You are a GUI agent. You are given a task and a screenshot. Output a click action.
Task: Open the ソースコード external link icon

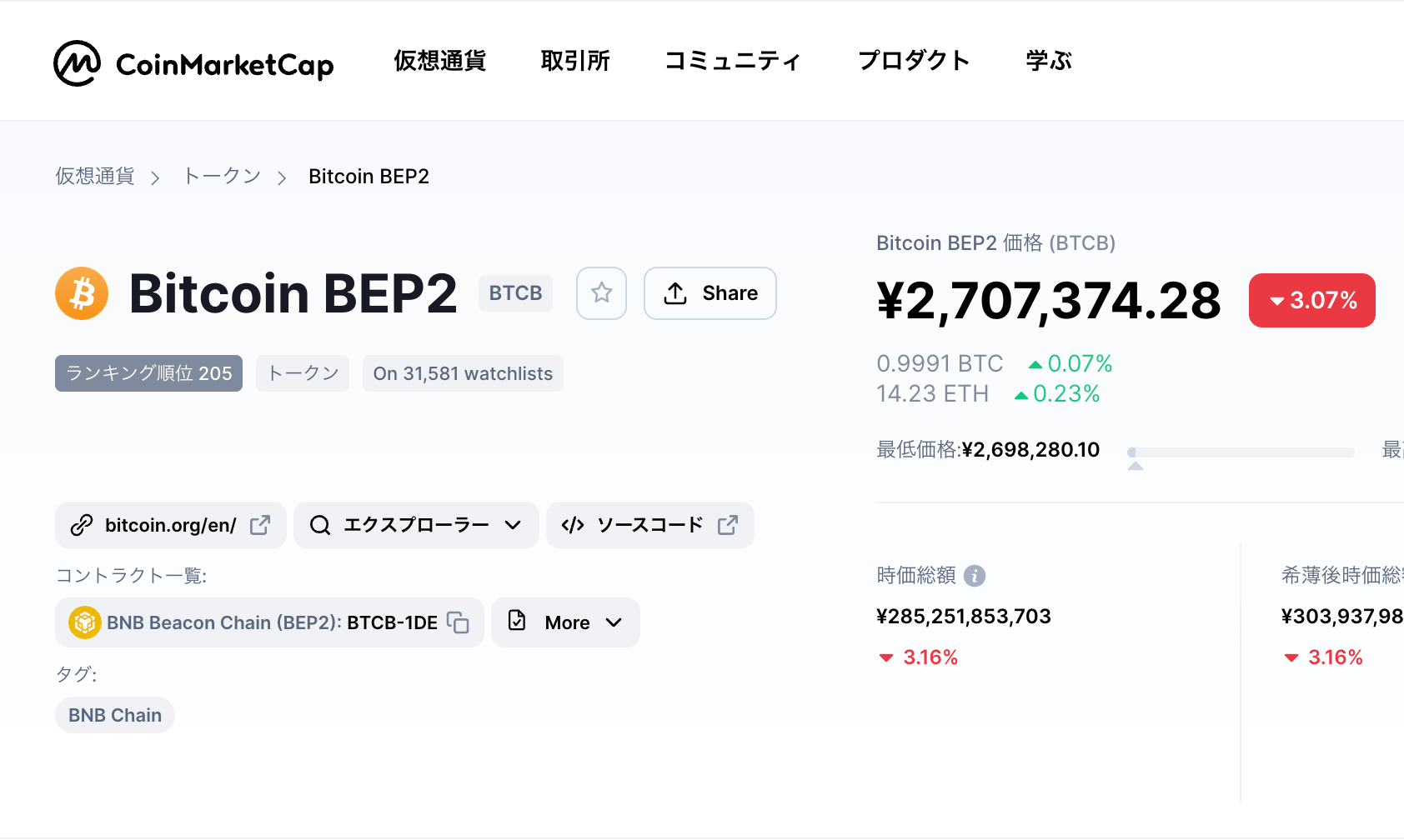[728, 525]
